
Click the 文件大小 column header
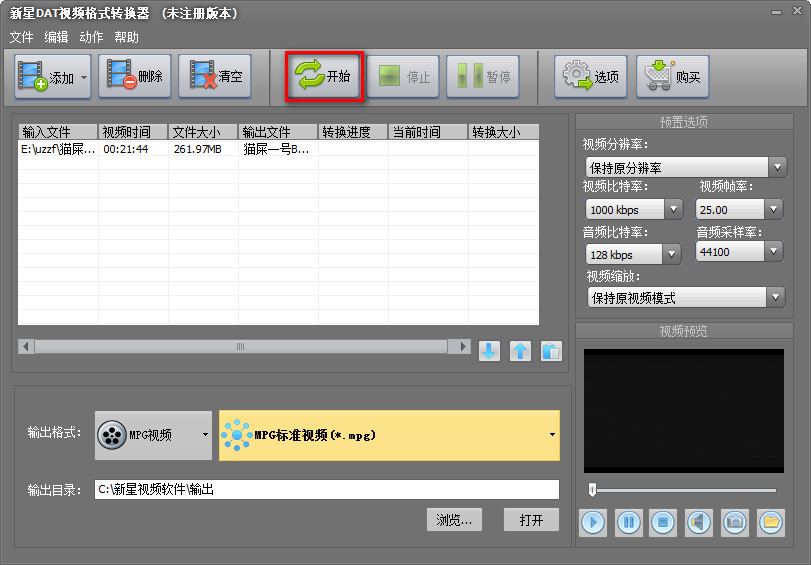tap(203, 132)
